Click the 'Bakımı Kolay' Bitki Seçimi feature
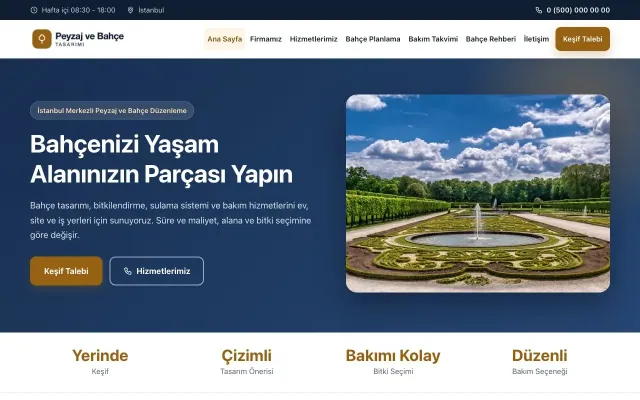Viewport: 640px width, 400px height. pyautogui.click(x=393, y=362)
